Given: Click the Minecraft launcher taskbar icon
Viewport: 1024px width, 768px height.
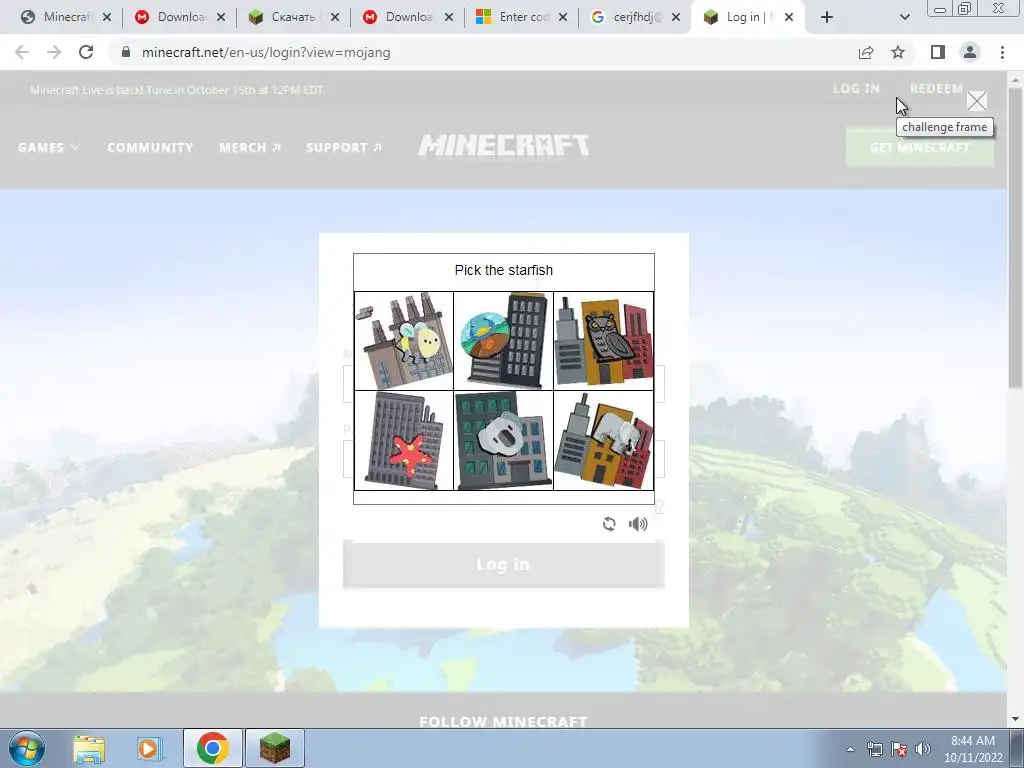Looking at the screenshot, I should tap(275, 748).
